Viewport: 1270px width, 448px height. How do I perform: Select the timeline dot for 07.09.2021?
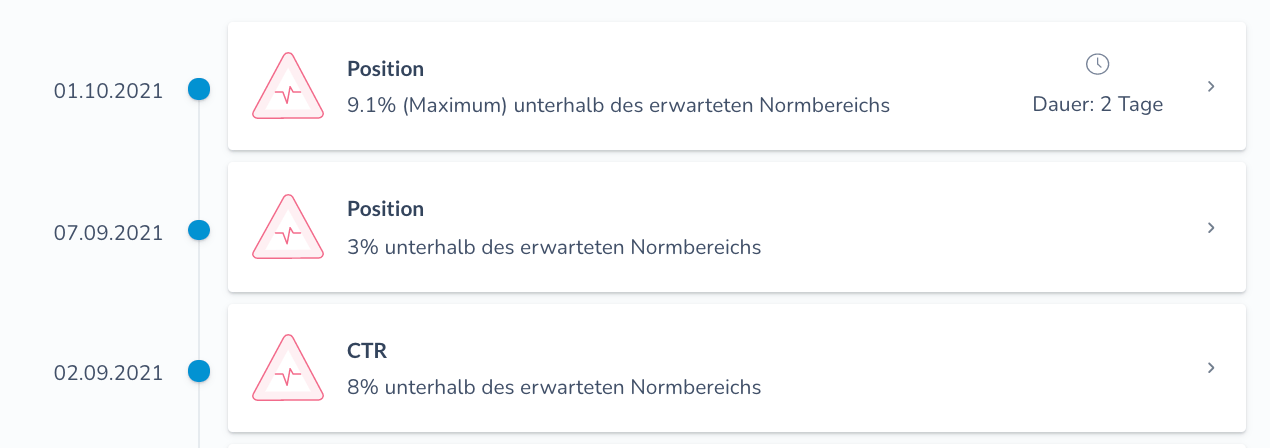click(199, 230)
